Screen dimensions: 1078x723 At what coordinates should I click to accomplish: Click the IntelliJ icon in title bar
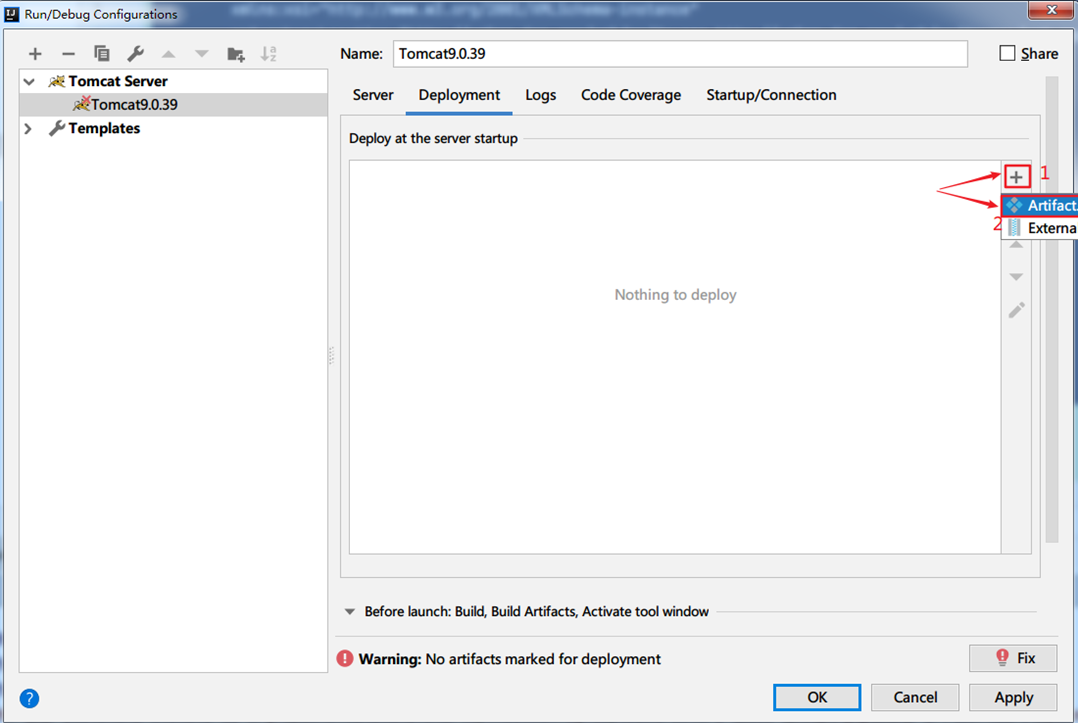[x=12, y=14]
